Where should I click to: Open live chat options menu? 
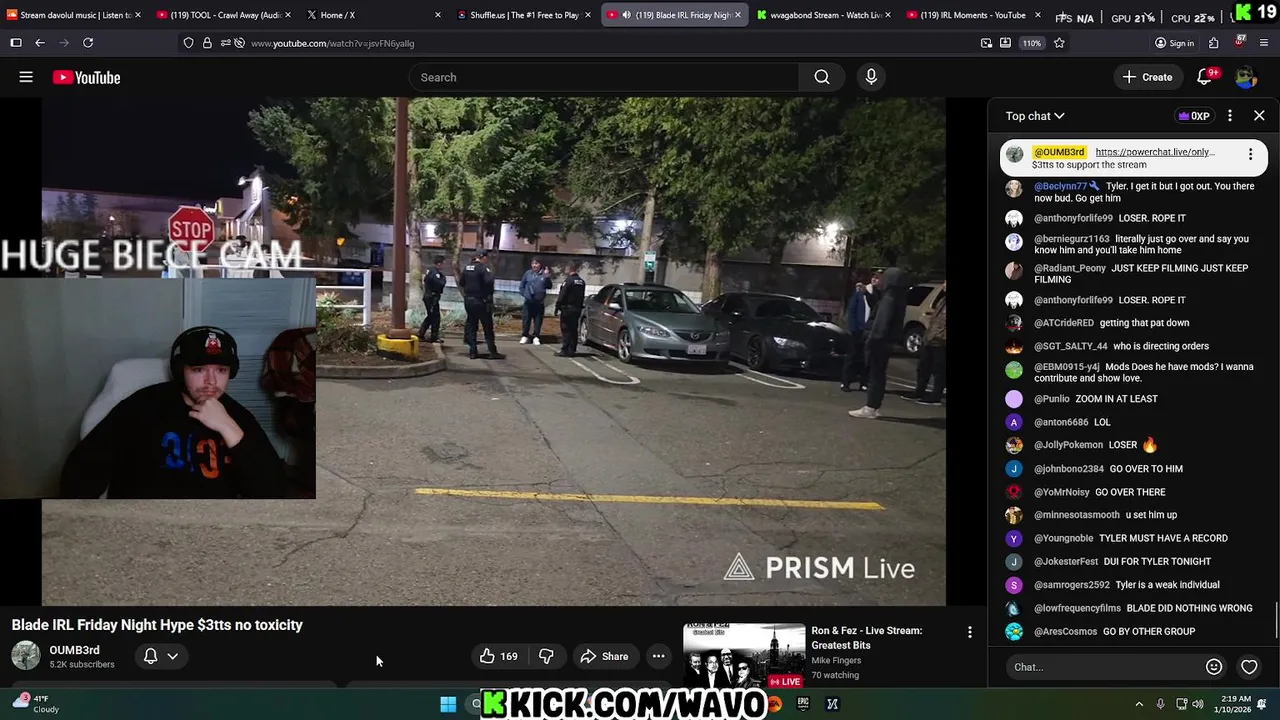(1230, 116)
